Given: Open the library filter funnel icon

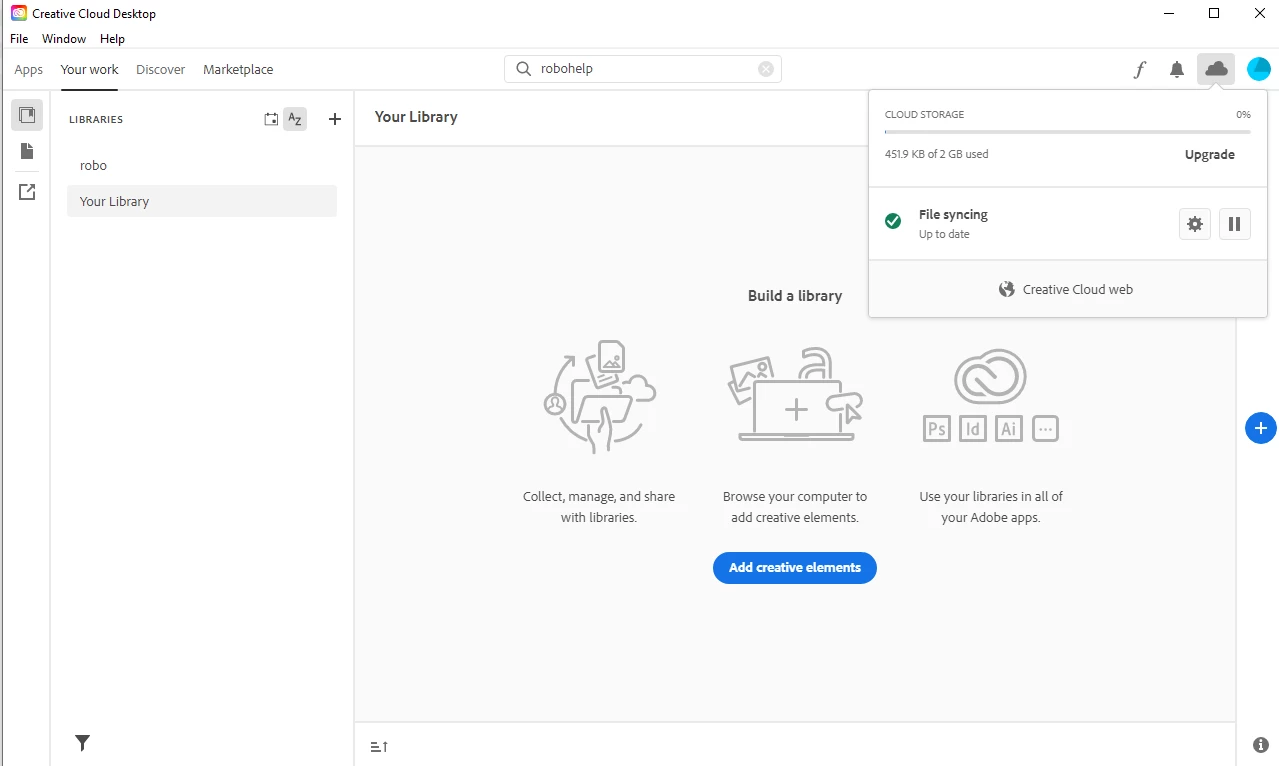Looking at the screenshot, I should (x=83, y=742).
